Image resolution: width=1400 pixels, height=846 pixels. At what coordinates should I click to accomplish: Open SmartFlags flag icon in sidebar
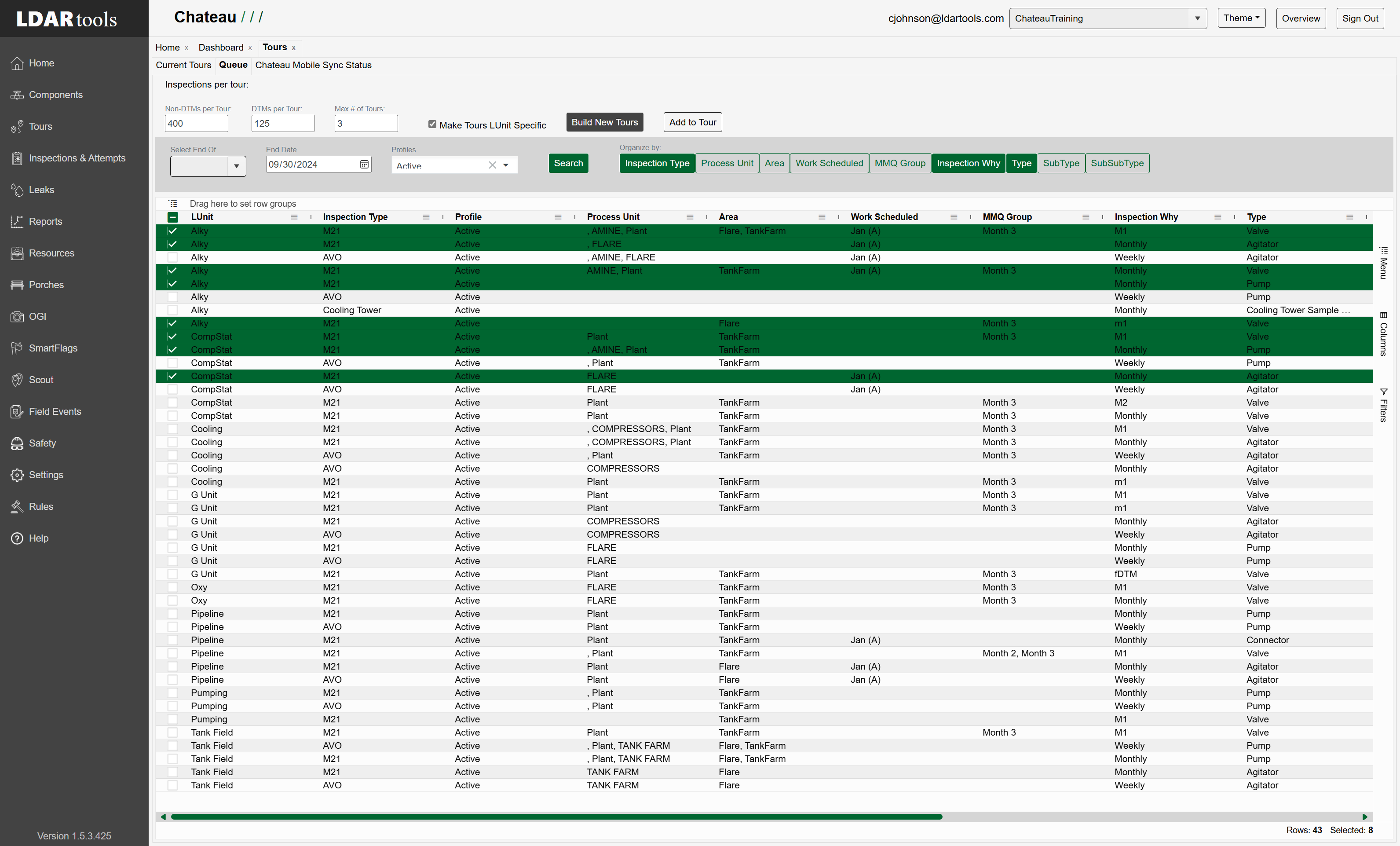click(17, 348)
